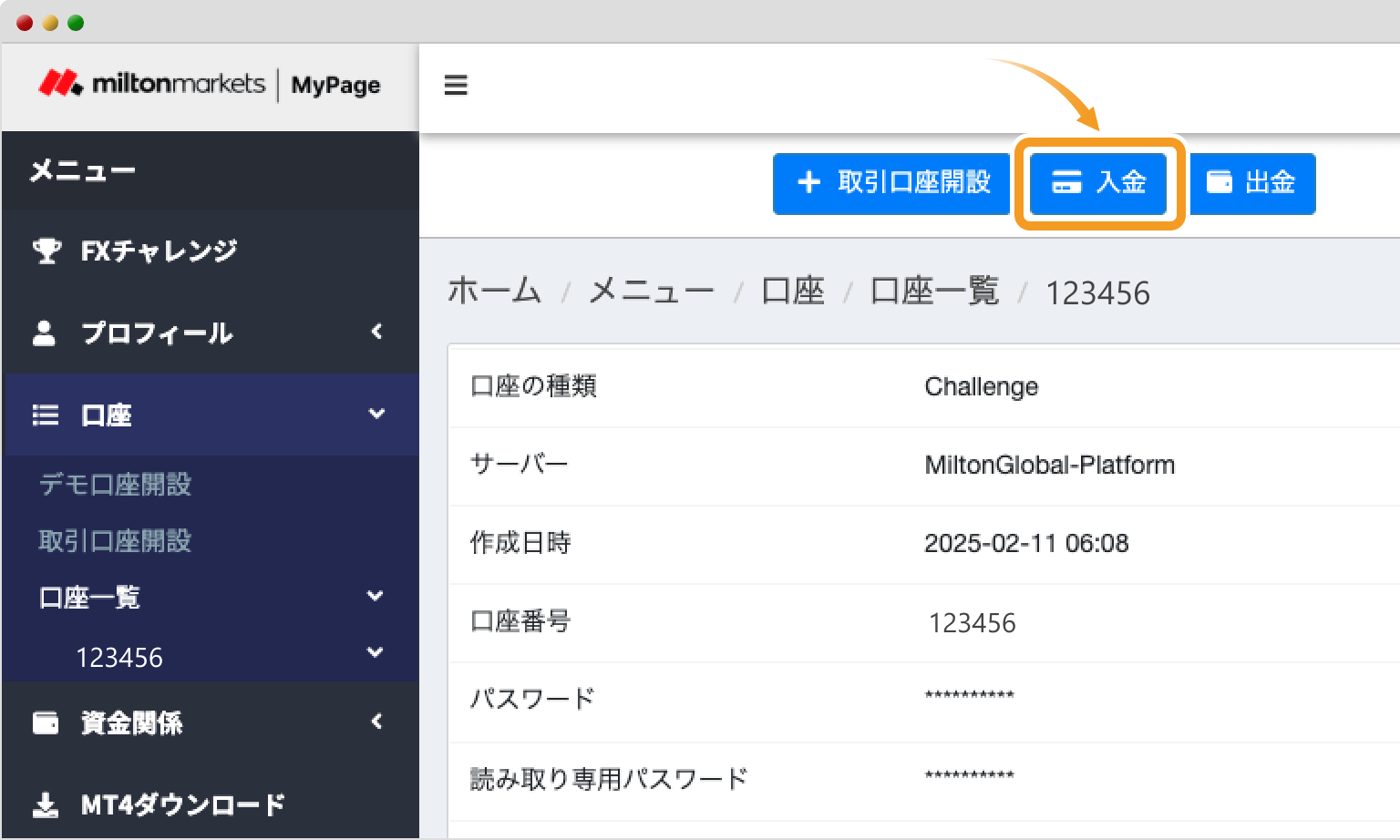
Task: Click the wallet icon beside 資金関係
Action: point(46,723)
